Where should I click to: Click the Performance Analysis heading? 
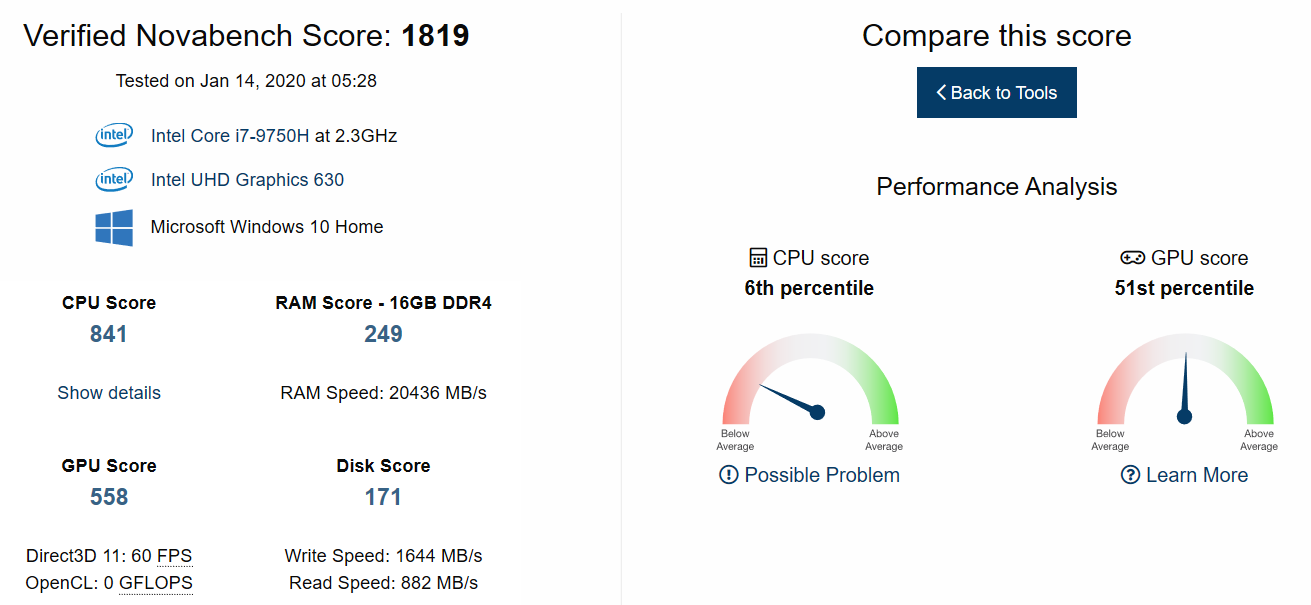[x=997, y=187]
